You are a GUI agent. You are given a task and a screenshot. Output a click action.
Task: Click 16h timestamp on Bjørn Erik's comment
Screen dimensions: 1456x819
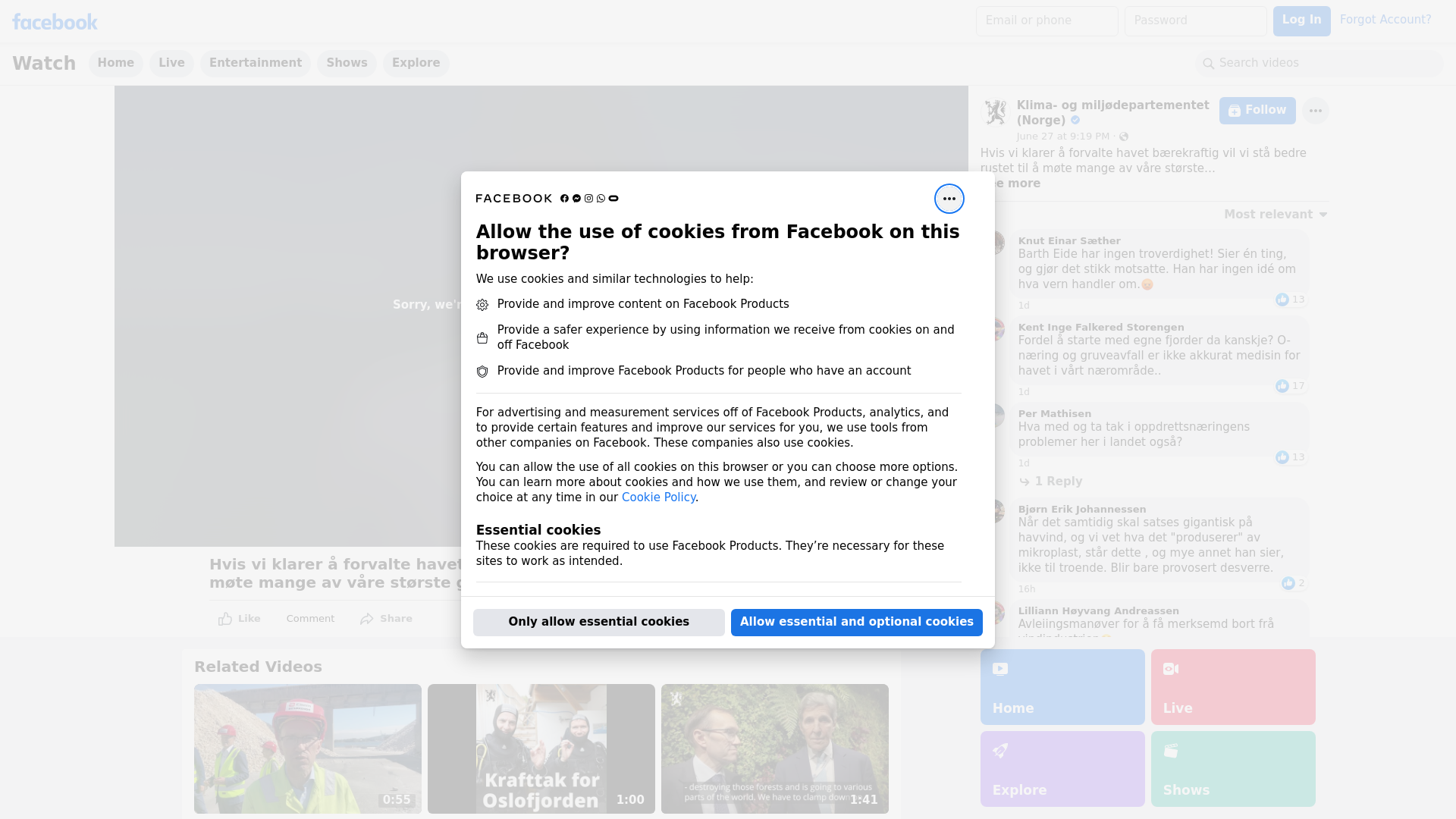[1026, 589]
